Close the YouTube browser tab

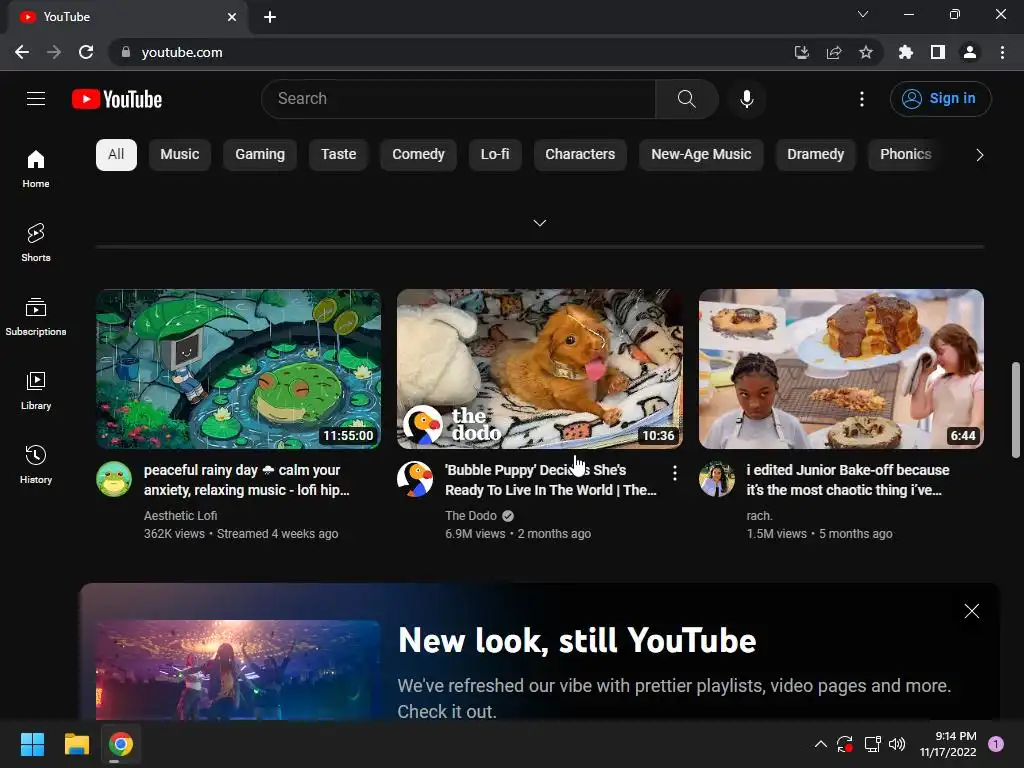pos(232,17)
